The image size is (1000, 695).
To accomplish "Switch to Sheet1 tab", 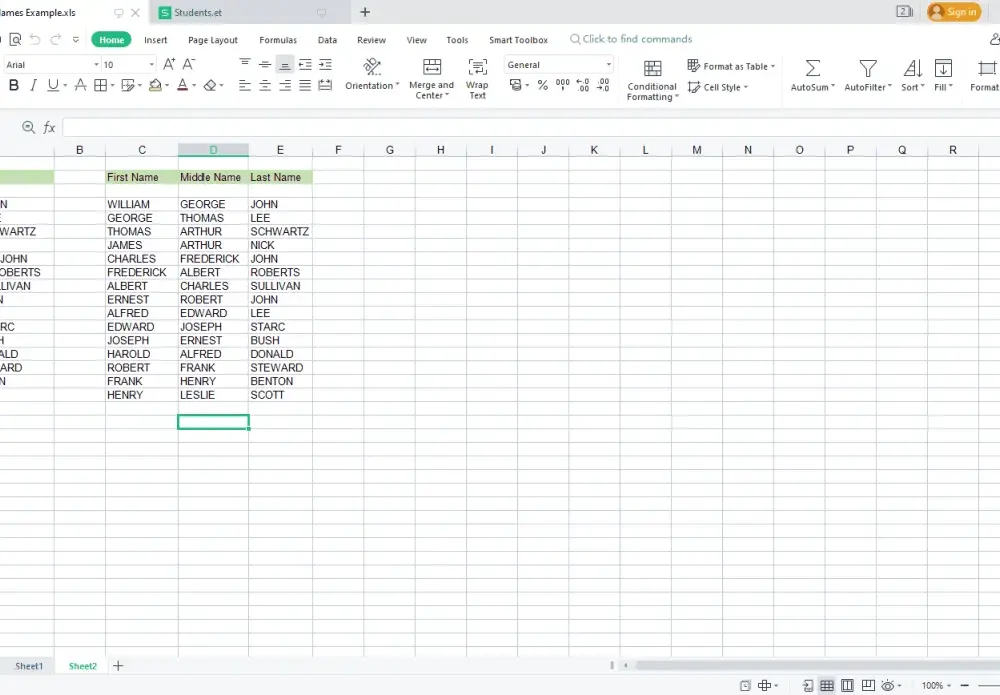I will 29,666.
